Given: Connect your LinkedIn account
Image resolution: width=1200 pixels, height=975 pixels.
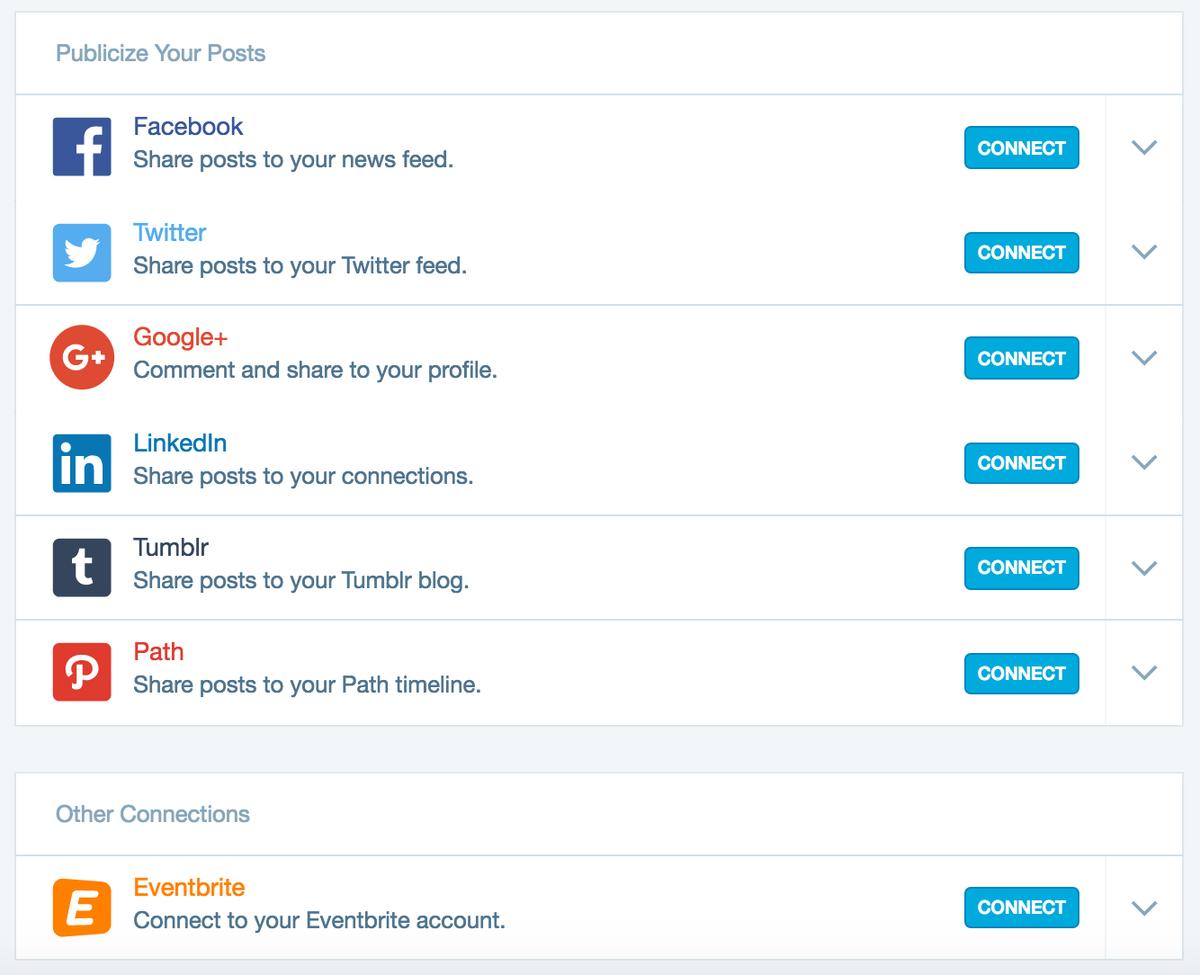Looking at the screenshot, I should tap(1021, 463).
